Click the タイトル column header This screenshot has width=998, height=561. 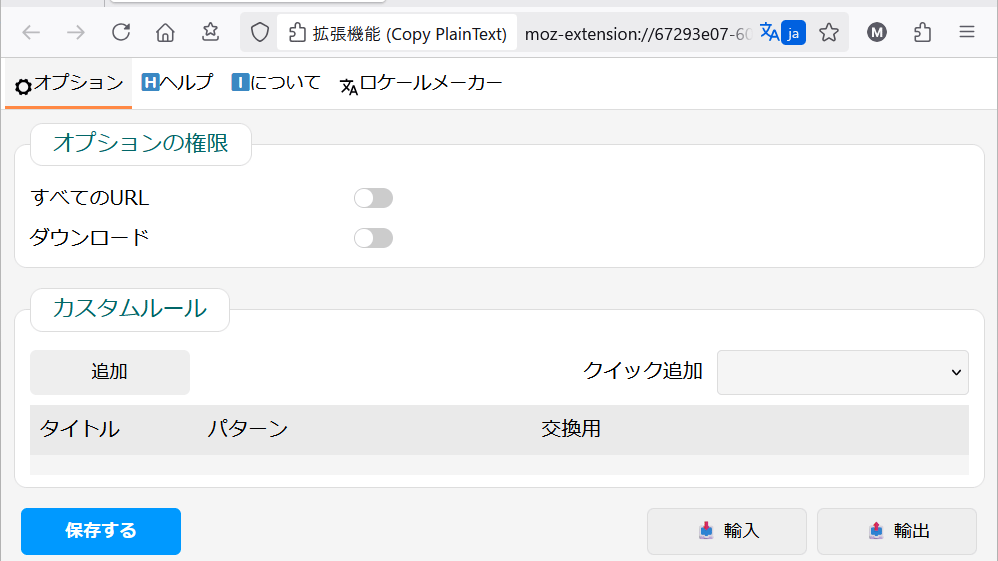[80, 429]
